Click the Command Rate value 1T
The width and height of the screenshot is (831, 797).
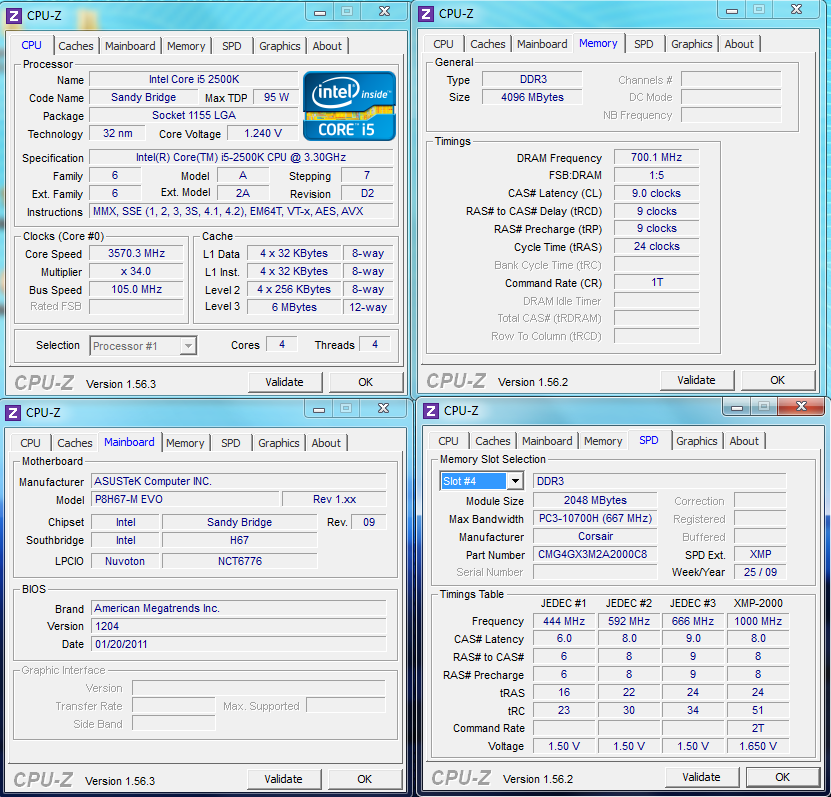coord(656,282)
